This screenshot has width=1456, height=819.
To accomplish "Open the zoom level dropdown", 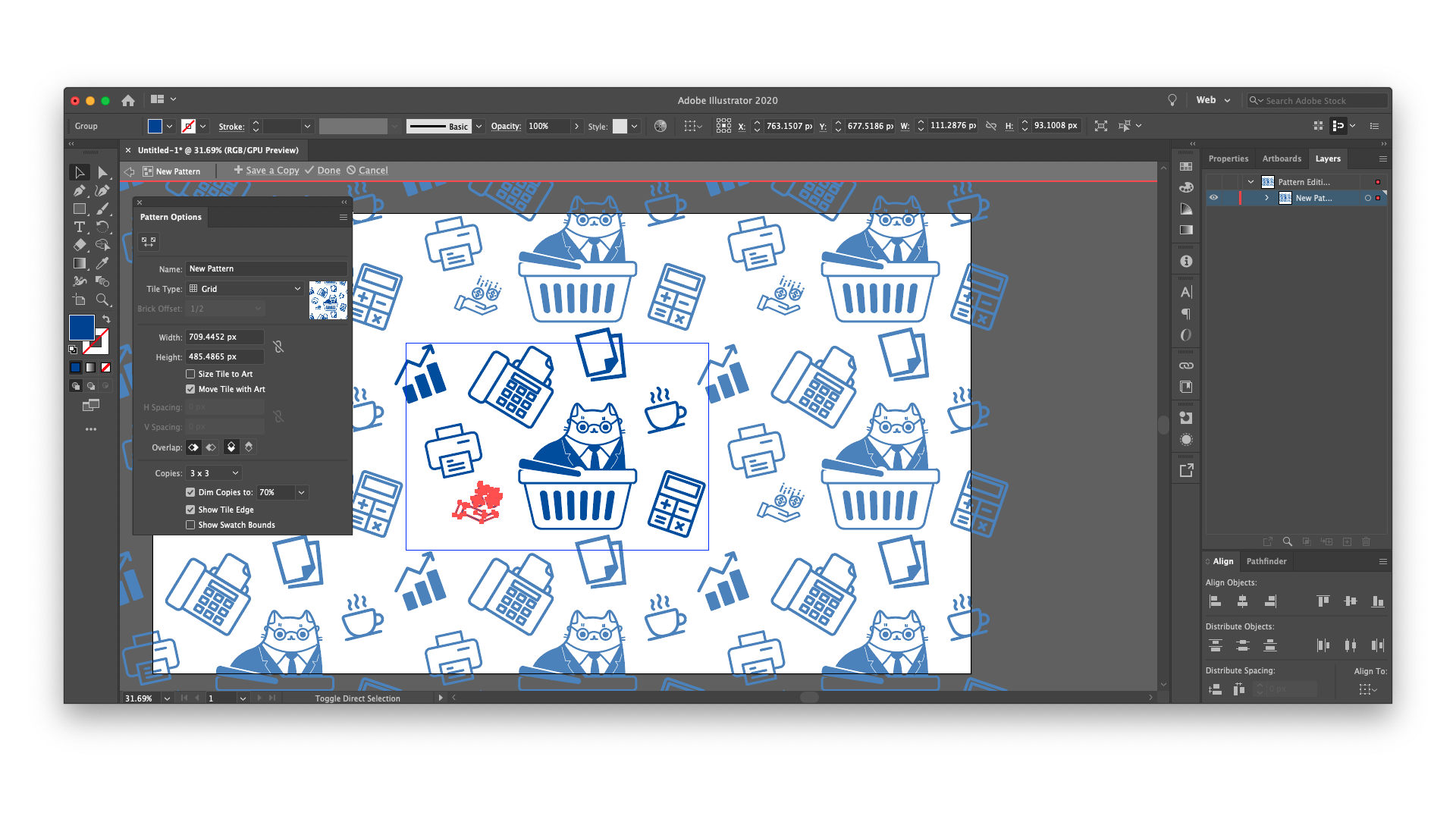I will 167,698.
